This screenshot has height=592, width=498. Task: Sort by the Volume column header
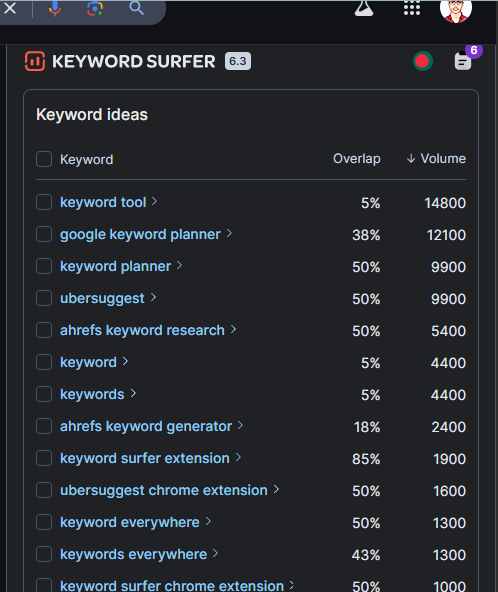point(436,159)
